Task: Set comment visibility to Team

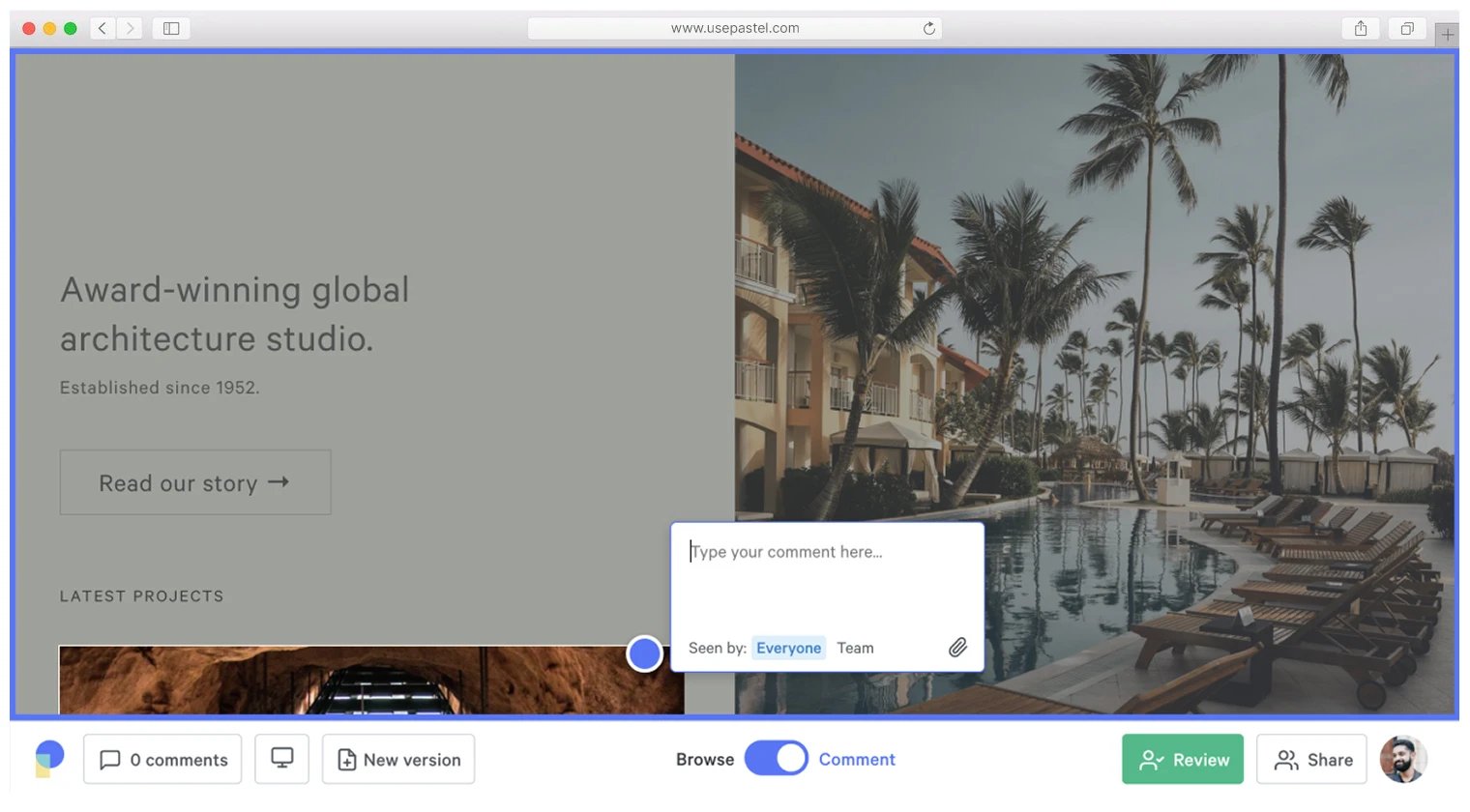Action: (x=855, y=648)
